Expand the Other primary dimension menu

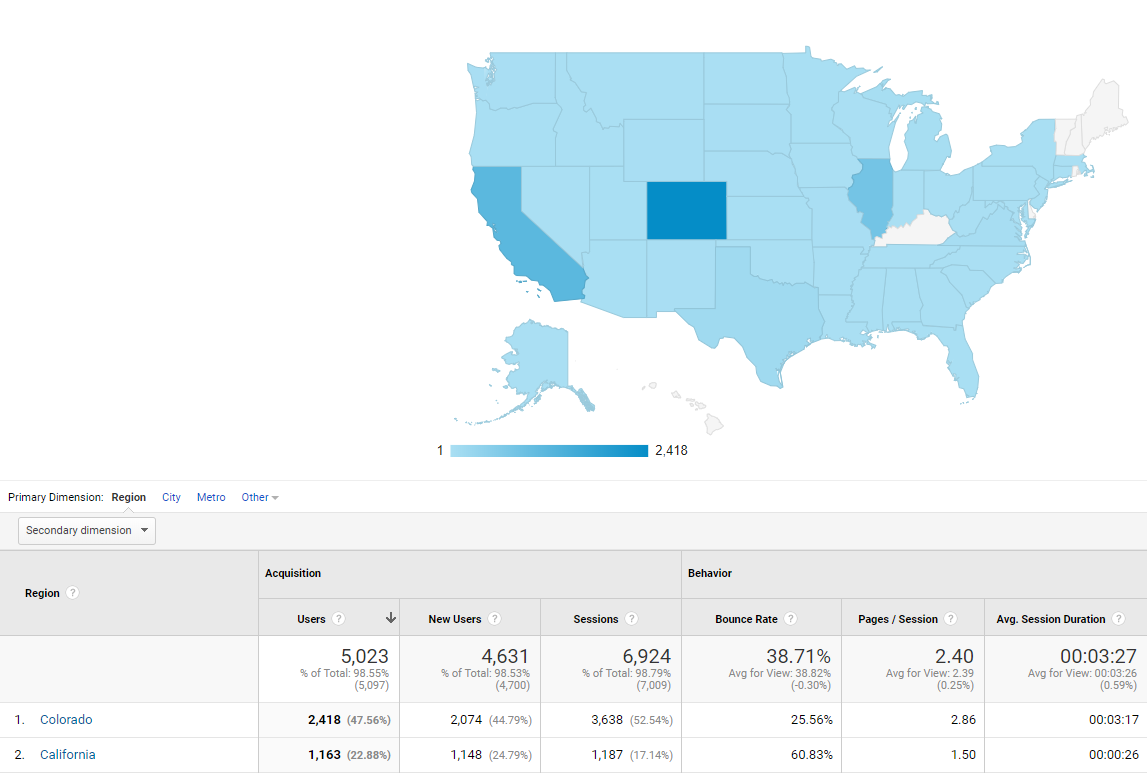(x=259, y=497)
